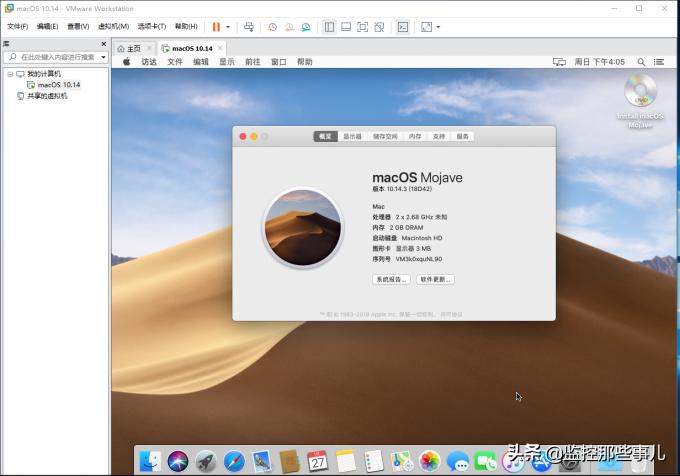Viewport: 680px width, 476px height.
Task: Close the About This Mac window
Action: 243,137
